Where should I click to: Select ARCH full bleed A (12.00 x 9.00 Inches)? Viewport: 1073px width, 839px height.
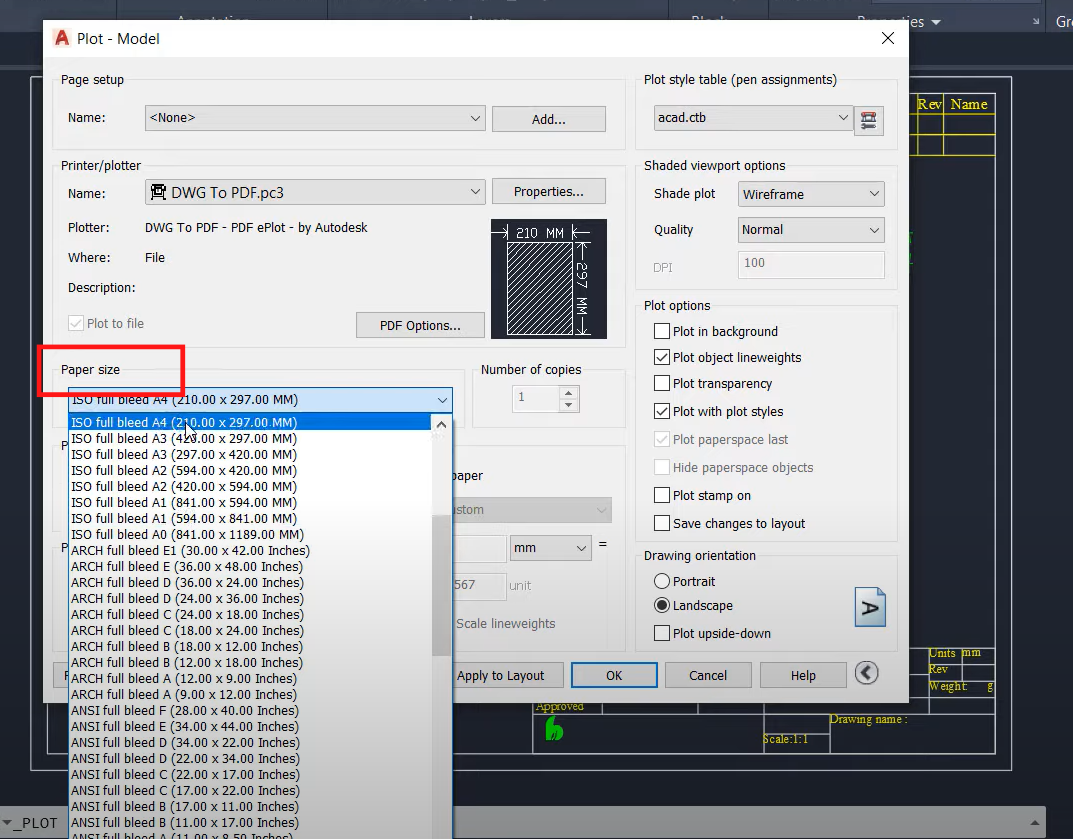[250, 679]
